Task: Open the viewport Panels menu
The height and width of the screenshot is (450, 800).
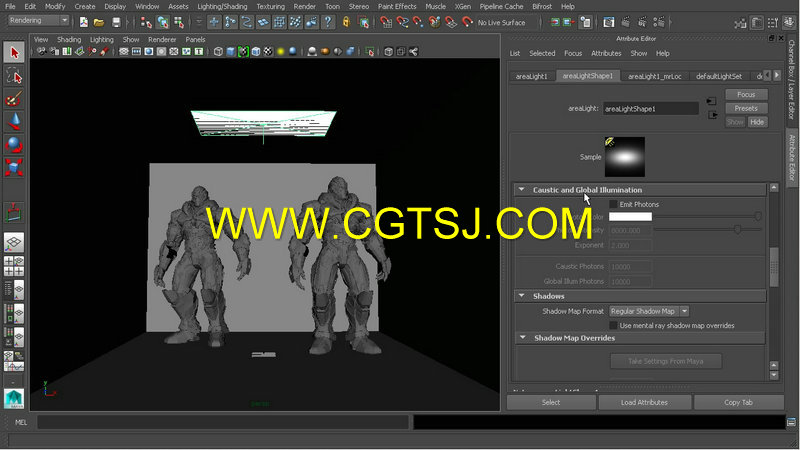Action: (195, 39)
